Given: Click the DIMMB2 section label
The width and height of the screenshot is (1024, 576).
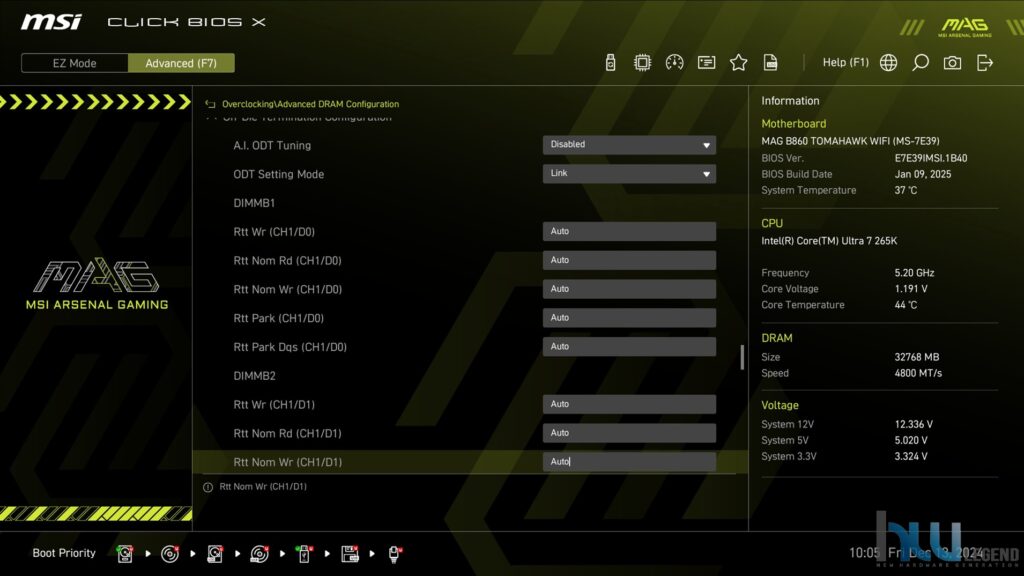Looking at the screenshot, I should (x=254, y=376).
